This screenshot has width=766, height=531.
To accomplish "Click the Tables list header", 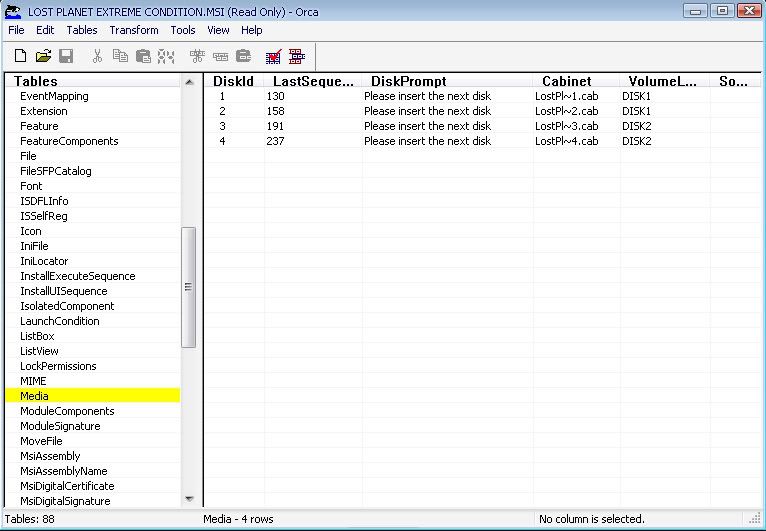I will (93, 81).
